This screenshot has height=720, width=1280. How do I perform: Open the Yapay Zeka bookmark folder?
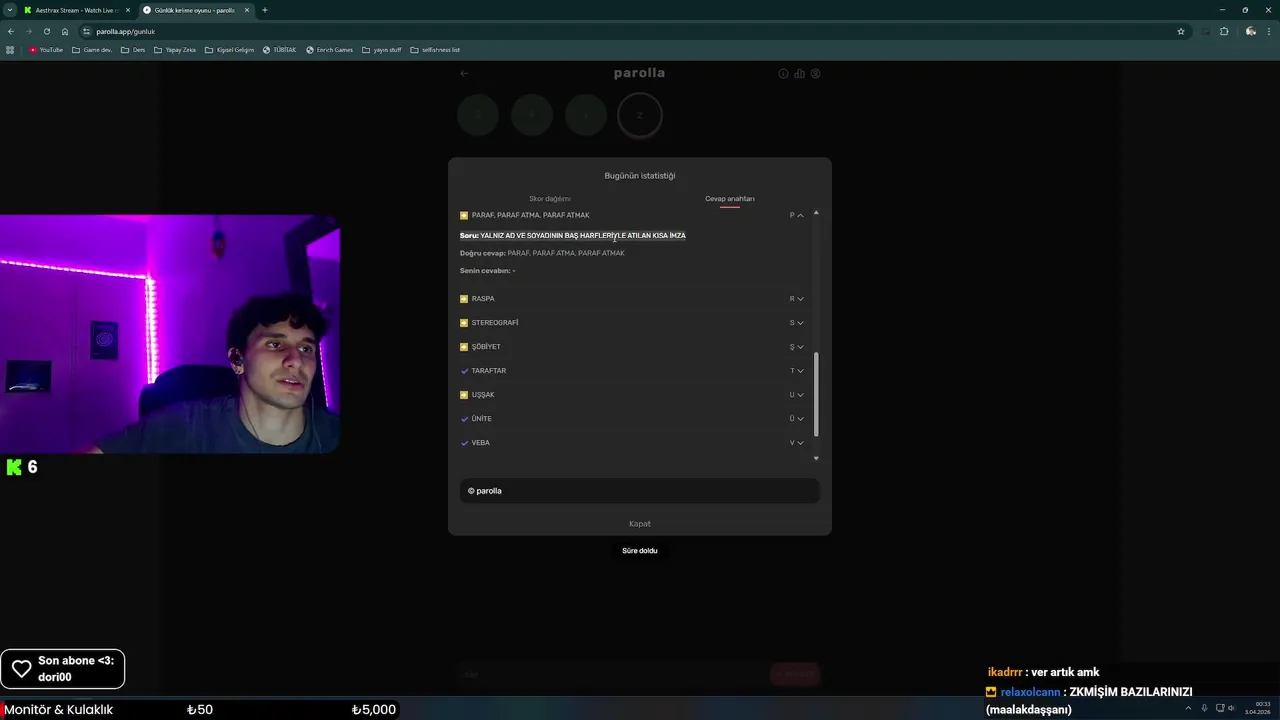(175, 50)
